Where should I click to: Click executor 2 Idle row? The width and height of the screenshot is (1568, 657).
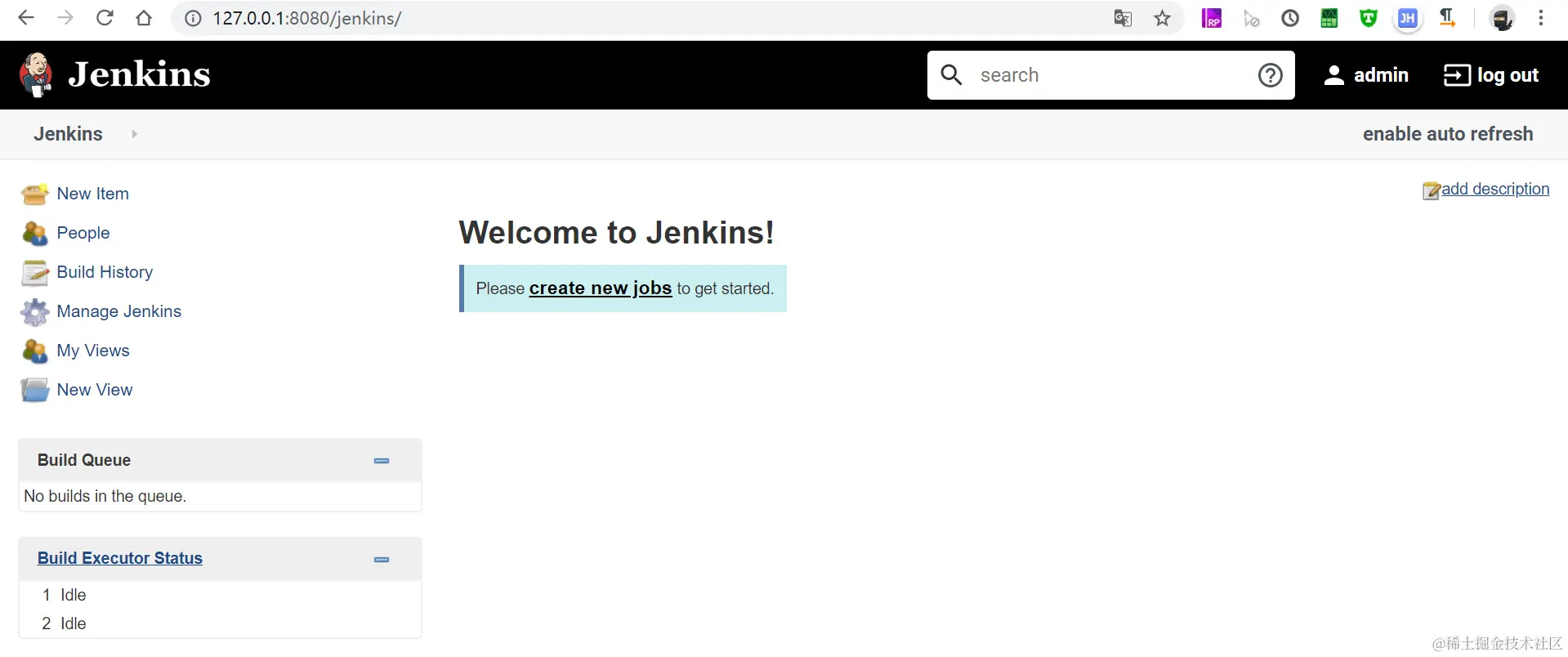[x=220, y=623]
